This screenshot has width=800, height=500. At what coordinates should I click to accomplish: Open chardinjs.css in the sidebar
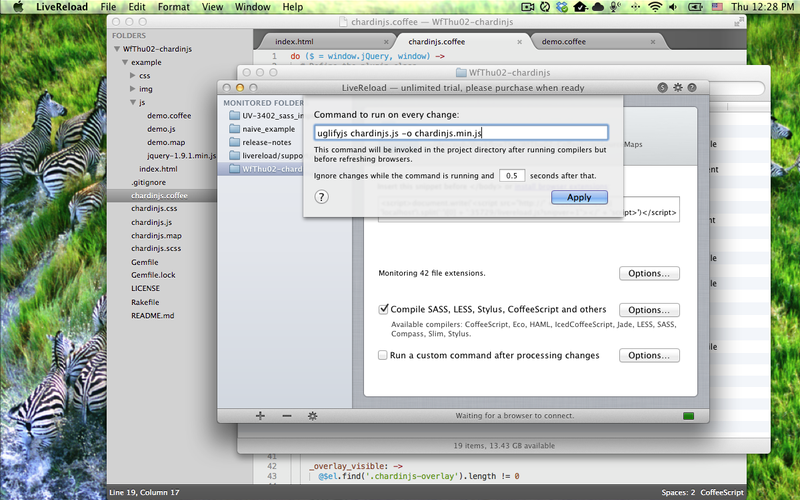pyautogui.click(x=154, y=208)
